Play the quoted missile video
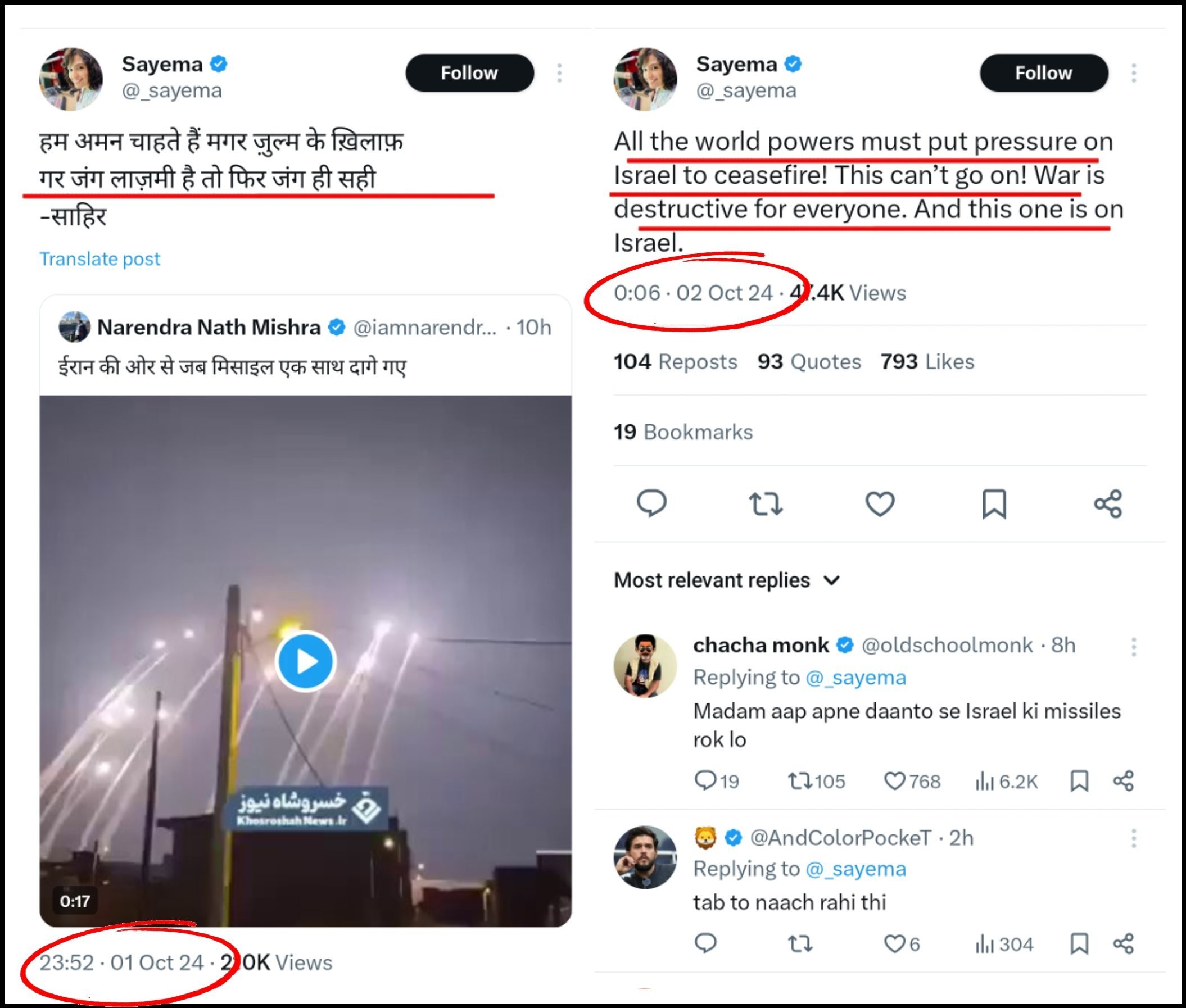 (x=306, y=662)
